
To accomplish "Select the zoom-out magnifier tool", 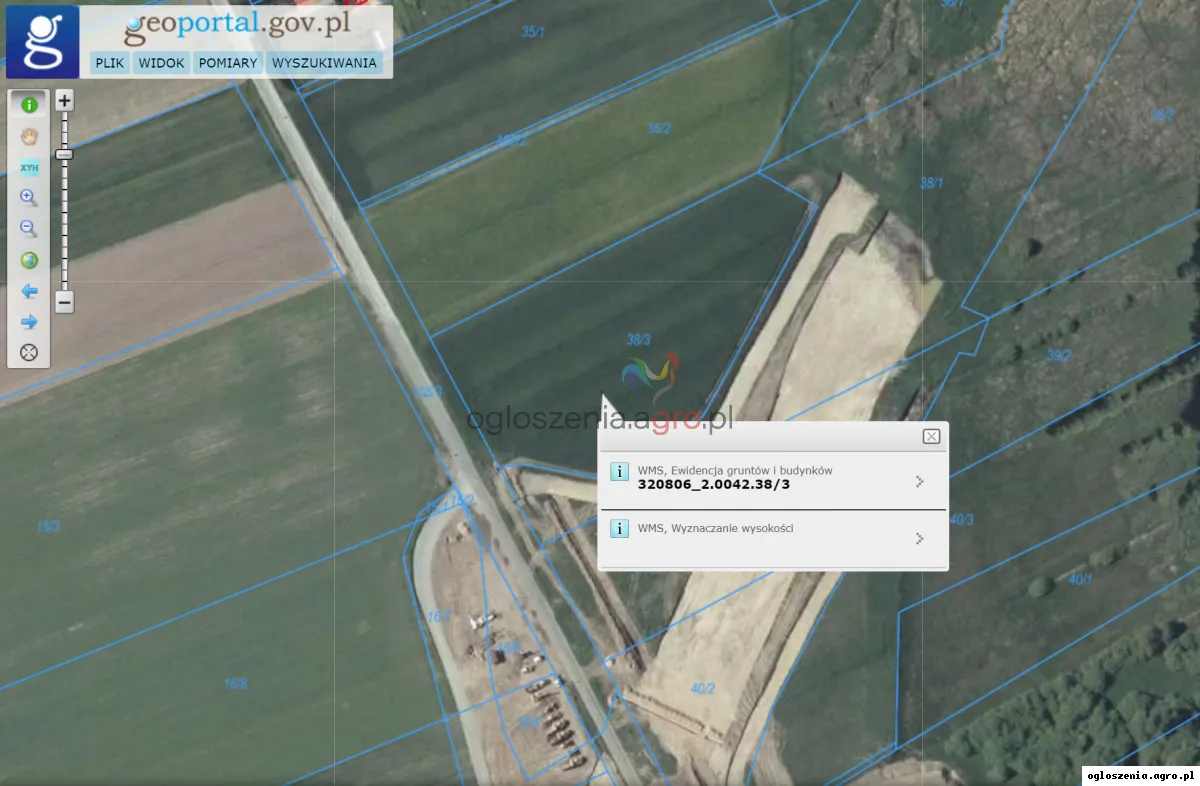I will coord(29,229).
